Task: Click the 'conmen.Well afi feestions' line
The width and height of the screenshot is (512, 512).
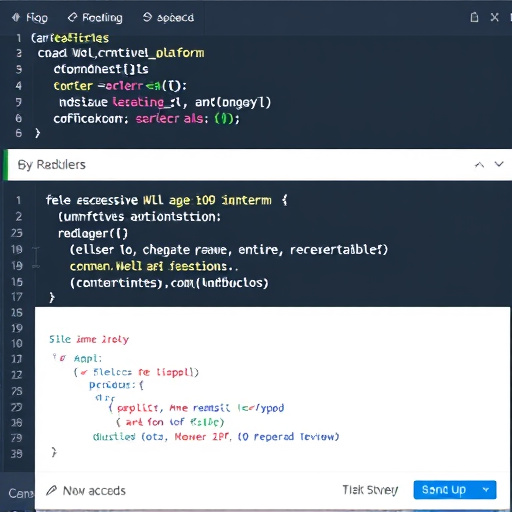Action: [154, 266]
